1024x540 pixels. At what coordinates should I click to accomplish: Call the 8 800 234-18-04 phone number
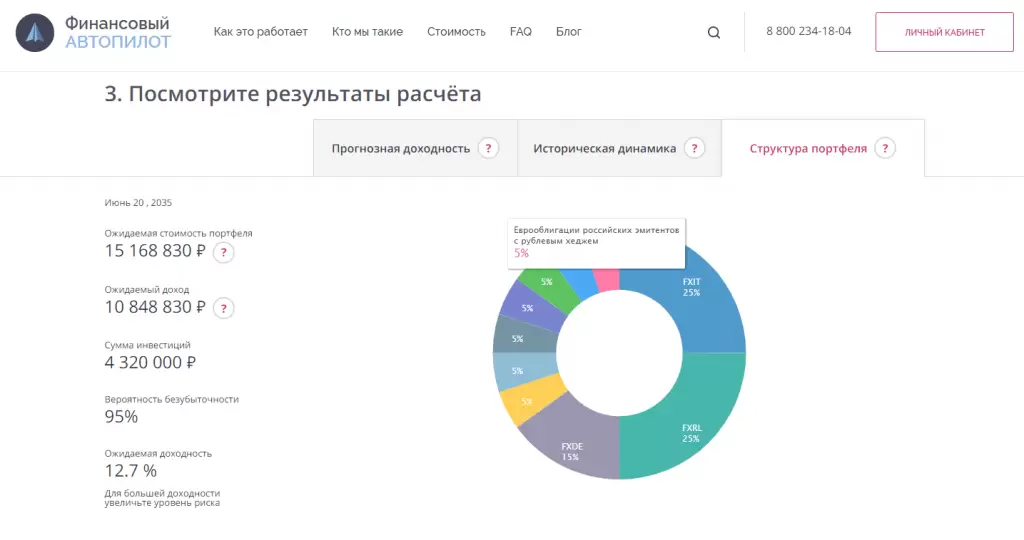[x=809, y=31]
